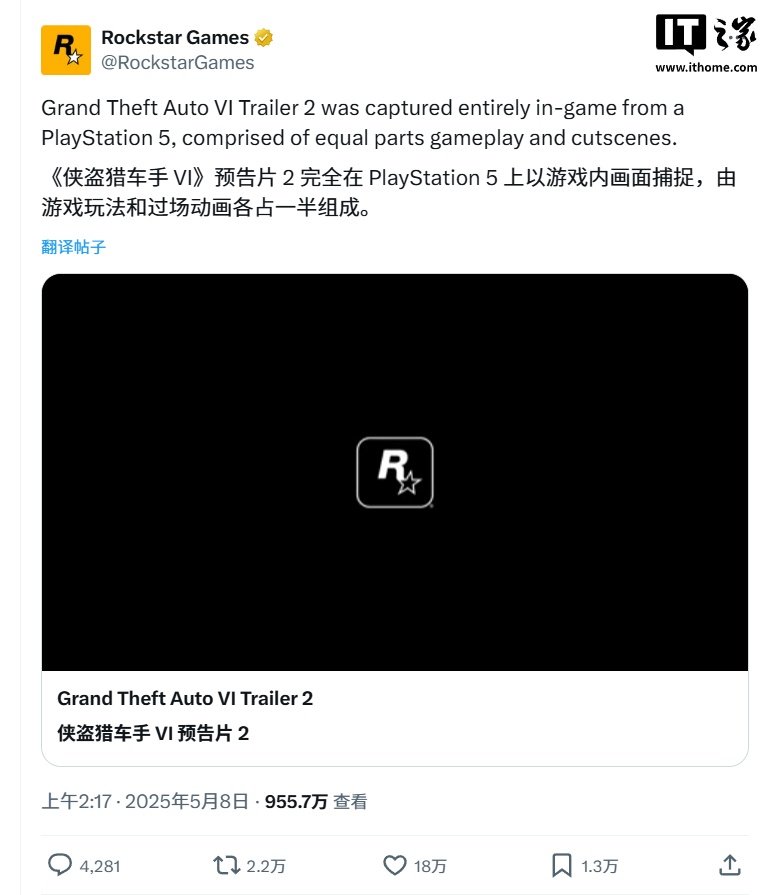Click the Rockstar Games profile avatar
The width and height of the screenshot is (769, 895).
[66, 50]
